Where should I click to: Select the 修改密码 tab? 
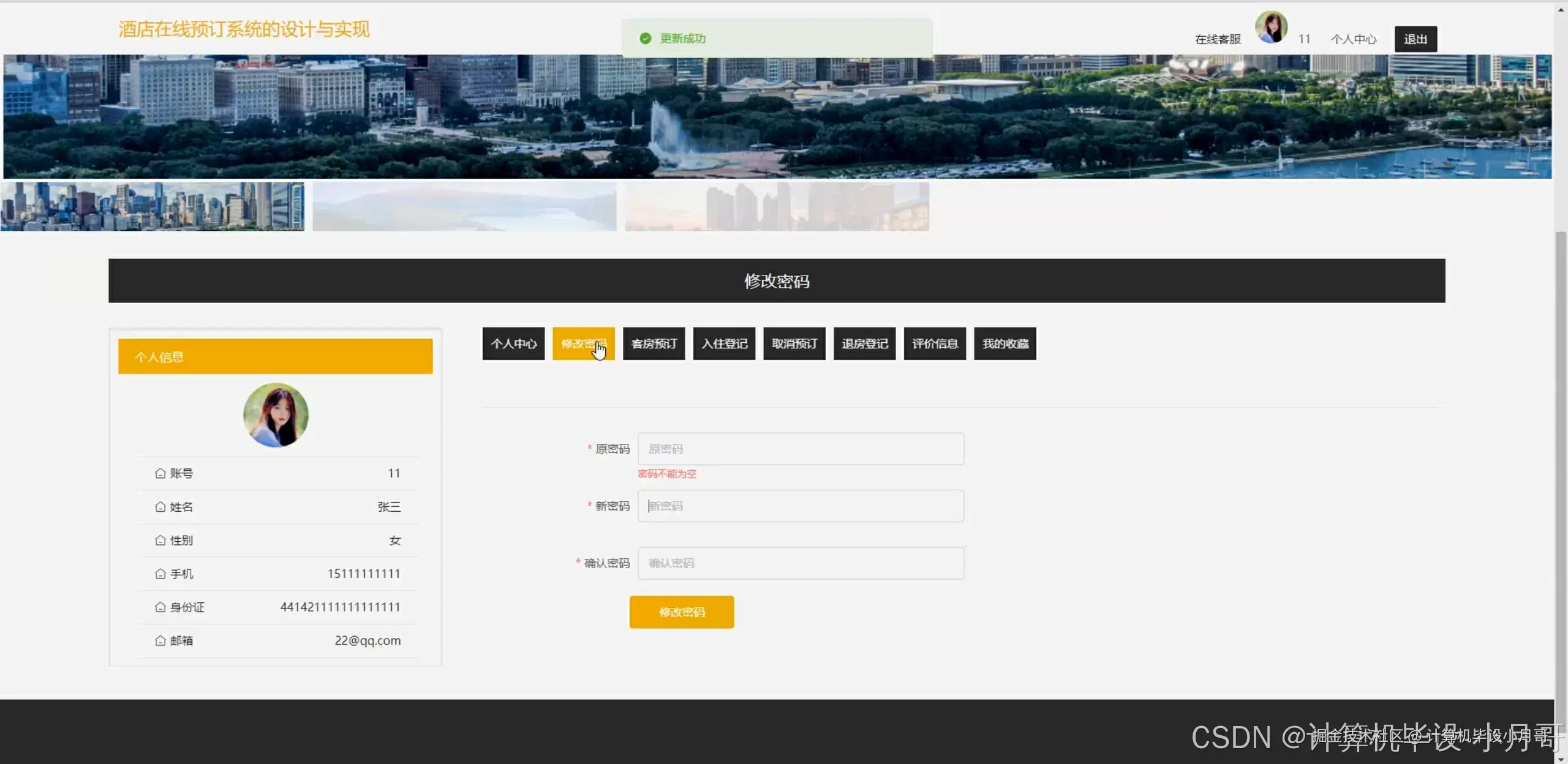coord(584,343)
